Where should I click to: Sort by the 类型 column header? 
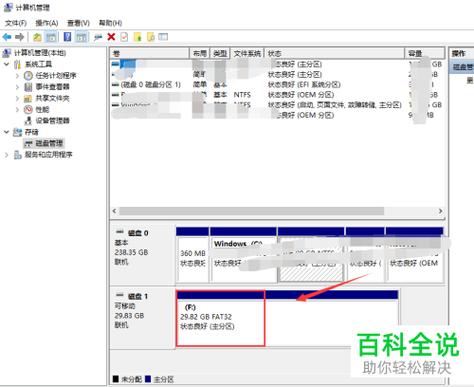[x=220, y=53]
